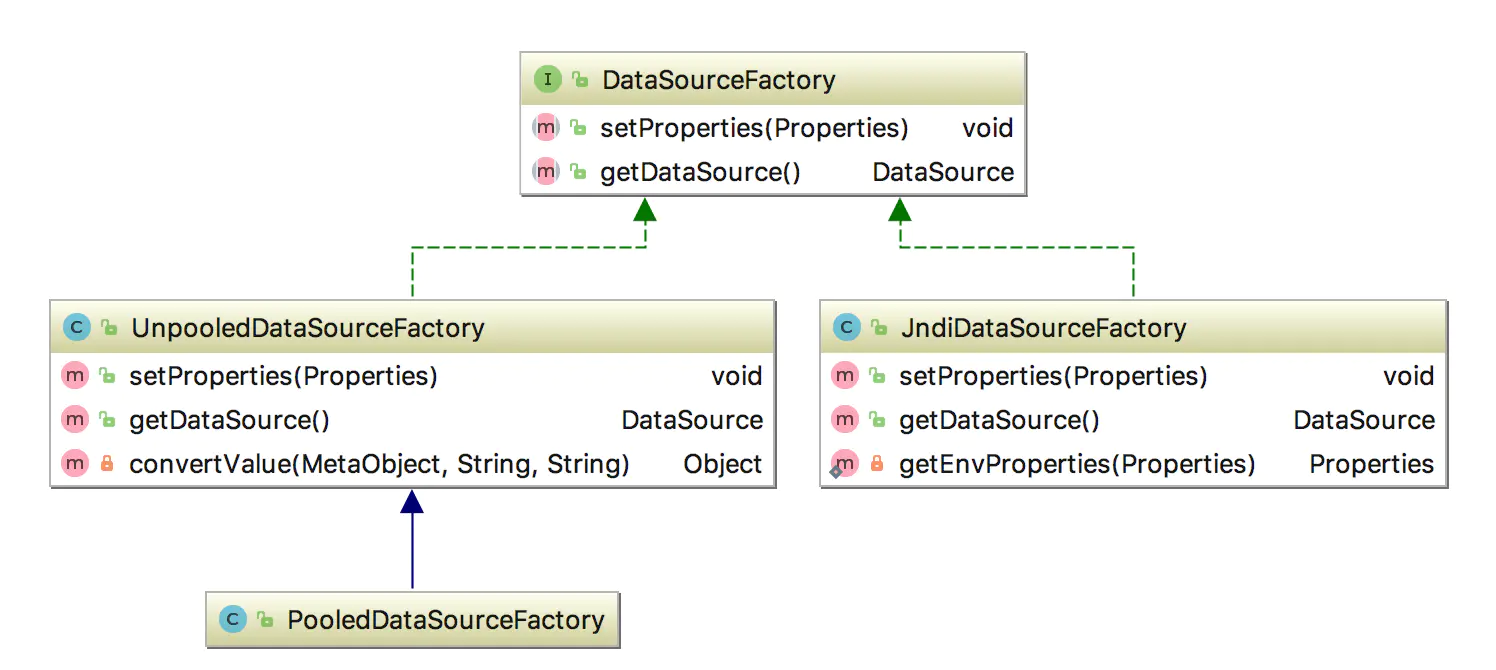Click the interface icon beside DataSourceFactory
1496x670 pixels.
(x=547, y=80)
